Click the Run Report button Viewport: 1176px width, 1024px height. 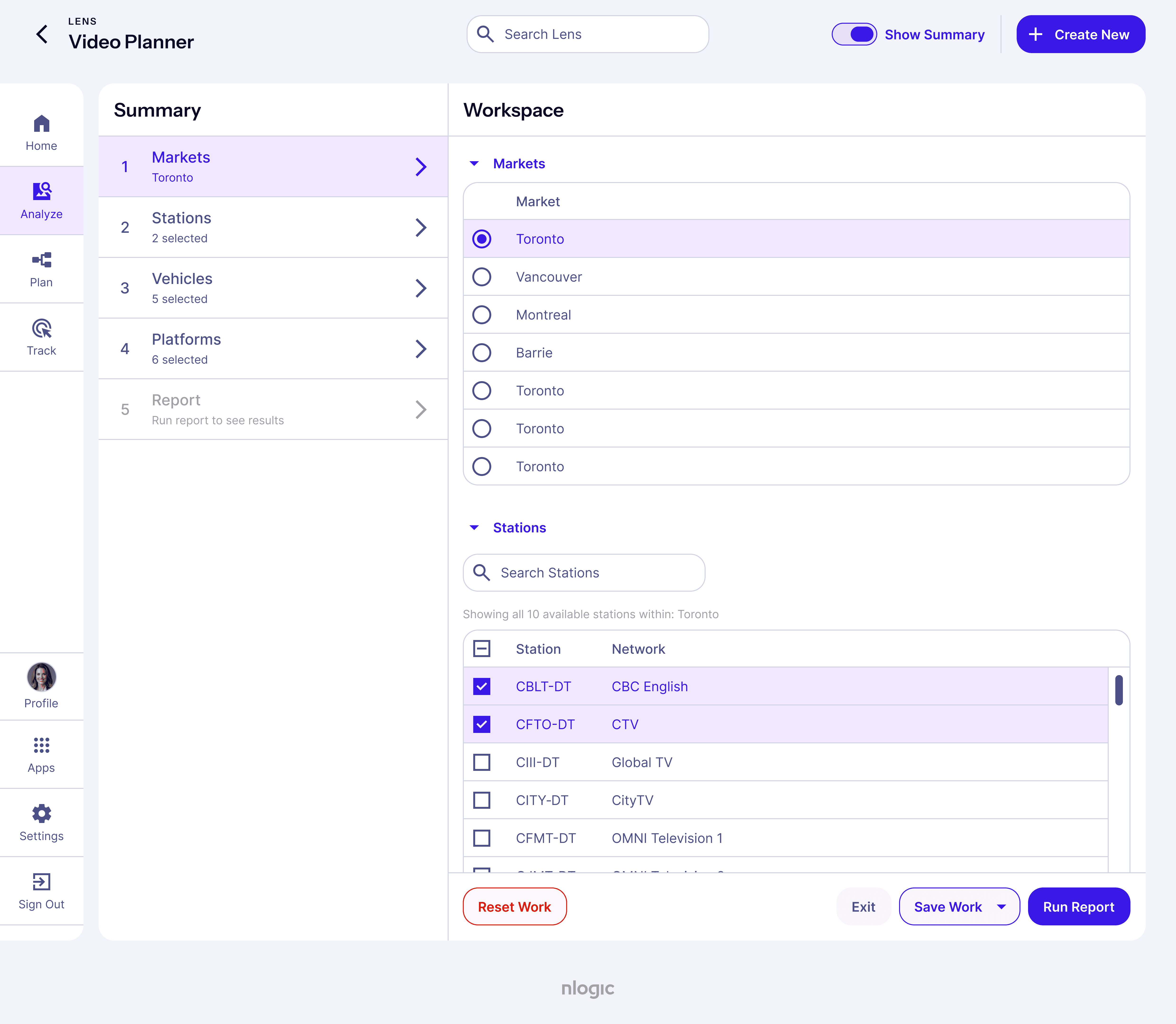[1078, 907]
